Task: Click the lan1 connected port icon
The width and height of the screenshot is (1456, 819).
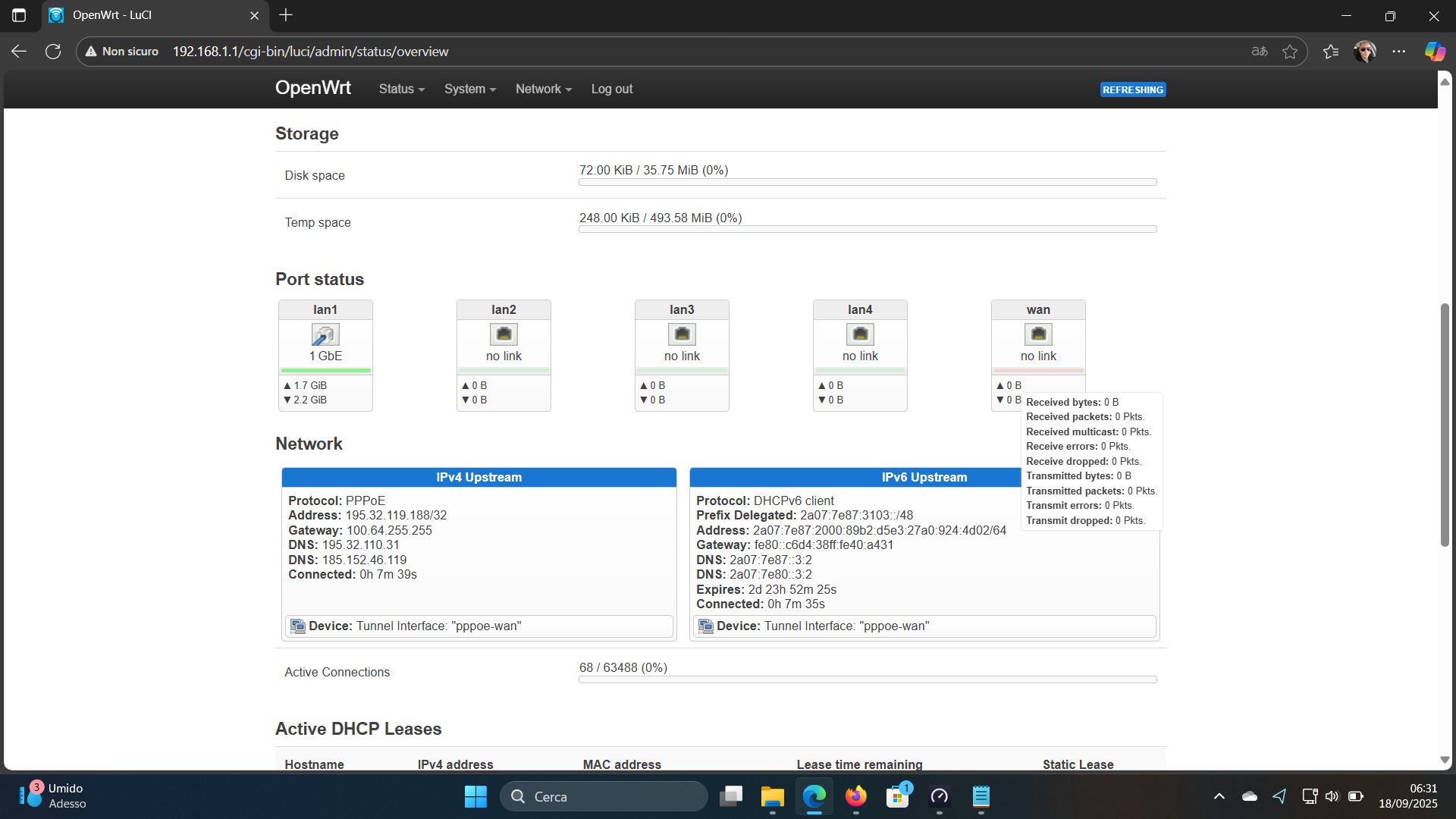Action: coord(325,334)
